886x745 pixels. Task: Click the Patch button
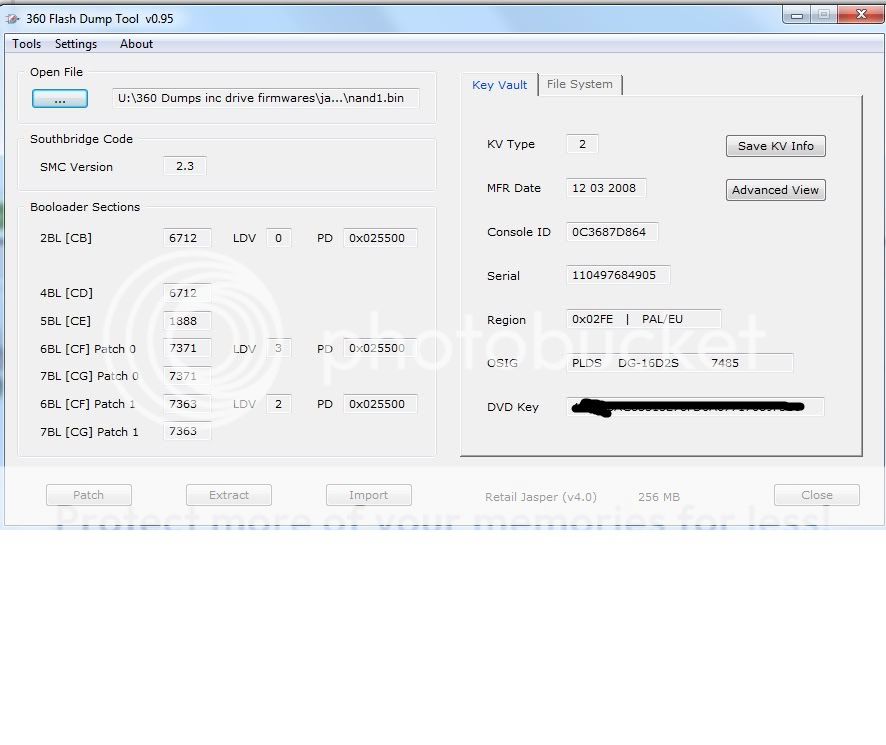click(88, 495)
